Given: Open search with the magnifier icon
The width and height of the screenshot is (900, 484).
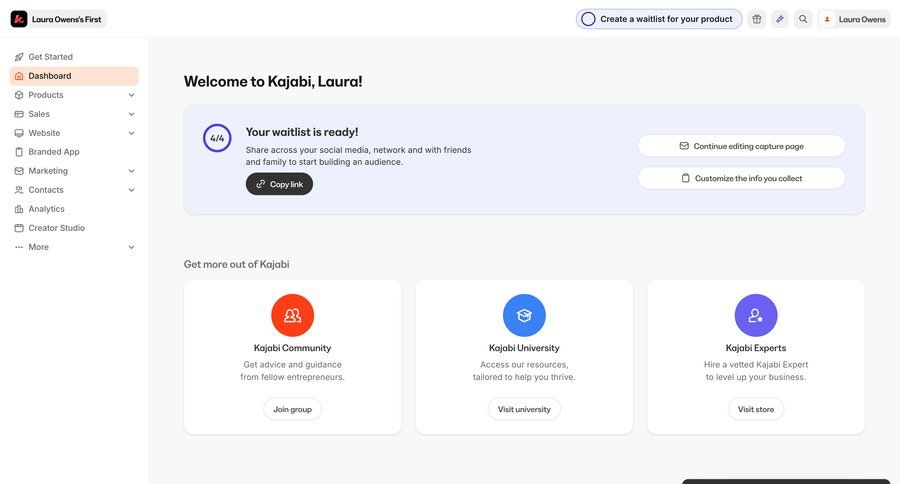Looking at the screenshot, I should click(803, 19).
